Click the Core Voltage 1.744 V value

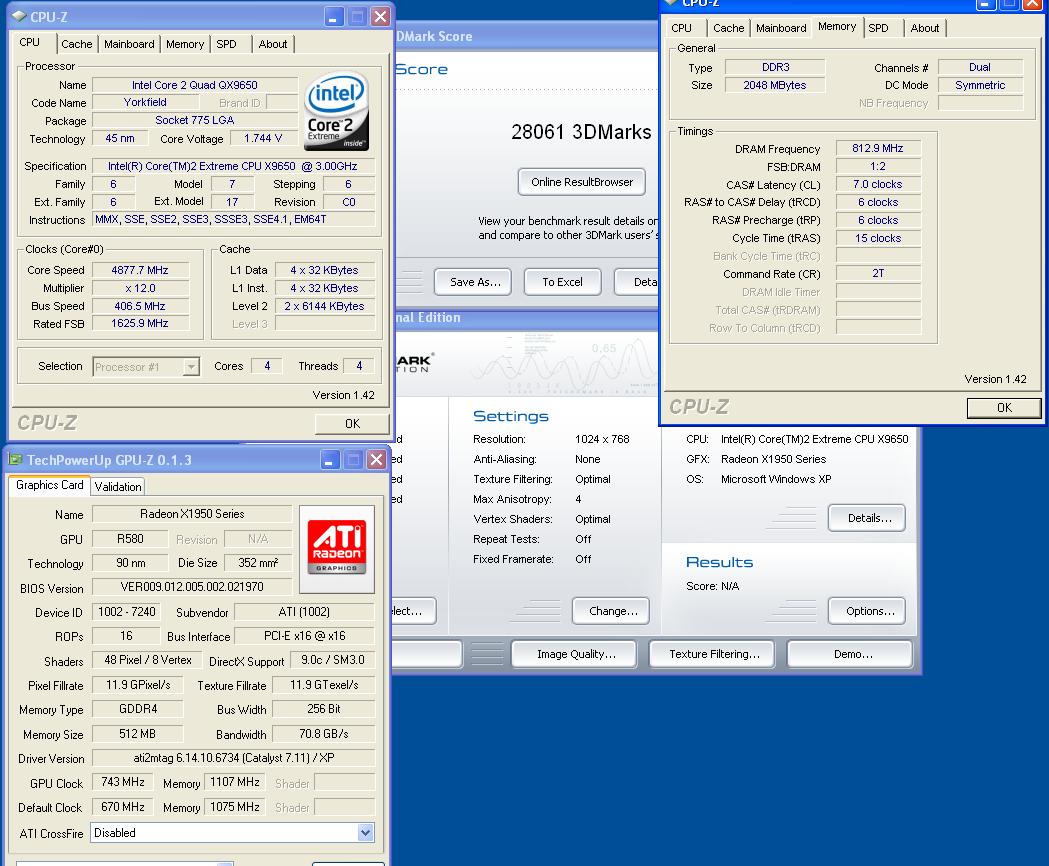264,139
